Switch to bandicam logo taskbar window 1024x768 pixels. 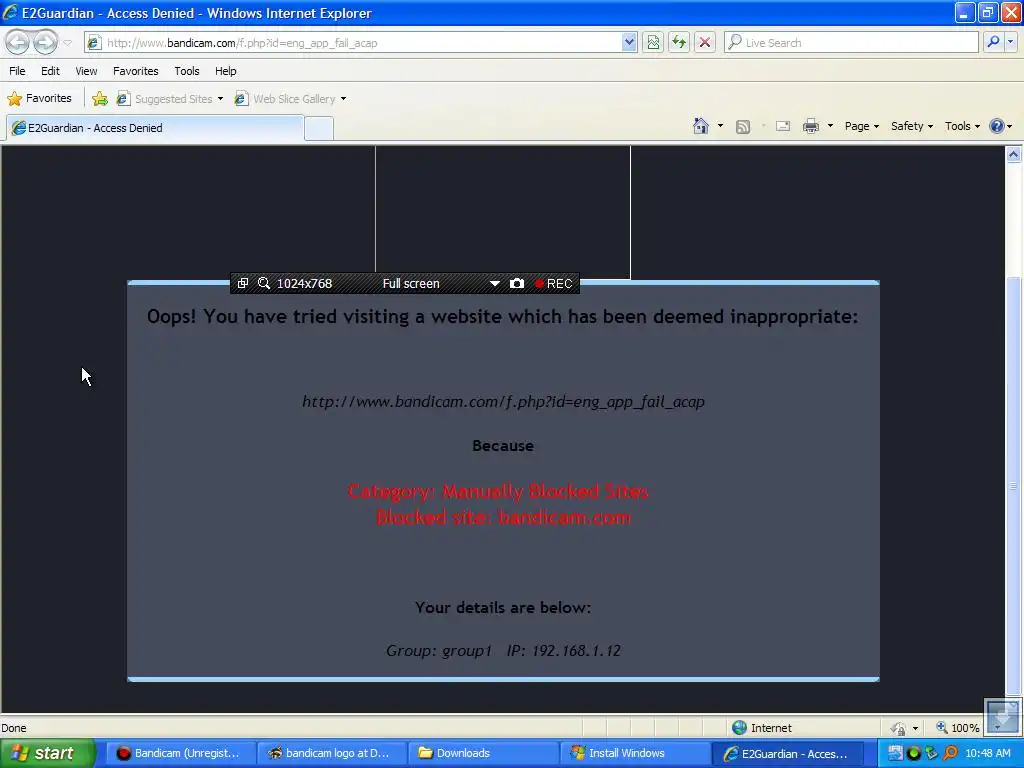332,754
